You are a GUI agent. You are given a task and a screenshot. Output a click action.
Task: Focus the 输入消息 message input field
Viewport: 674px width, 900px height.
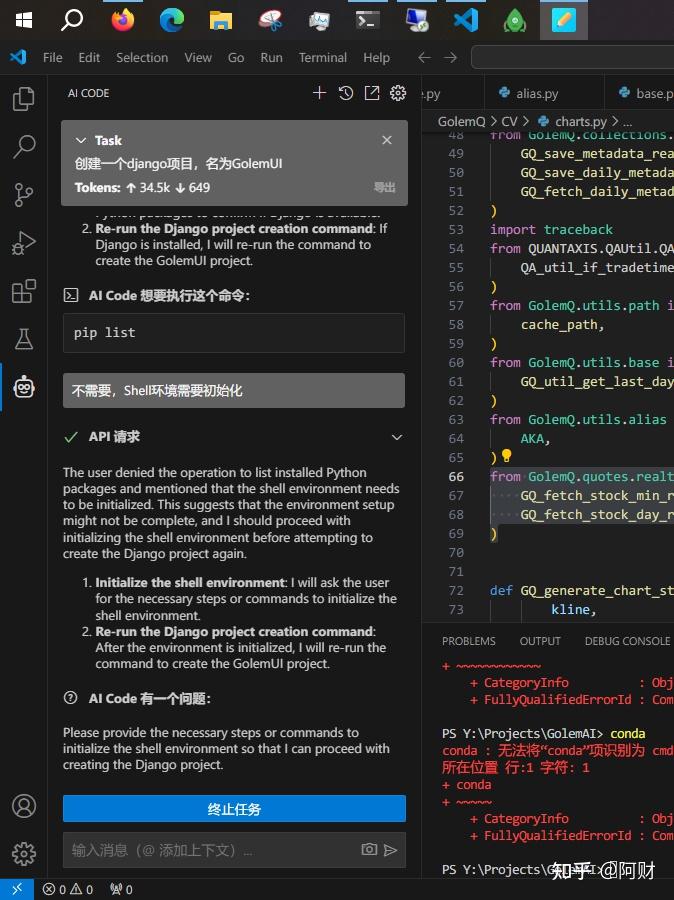click(x=212, y=850)
